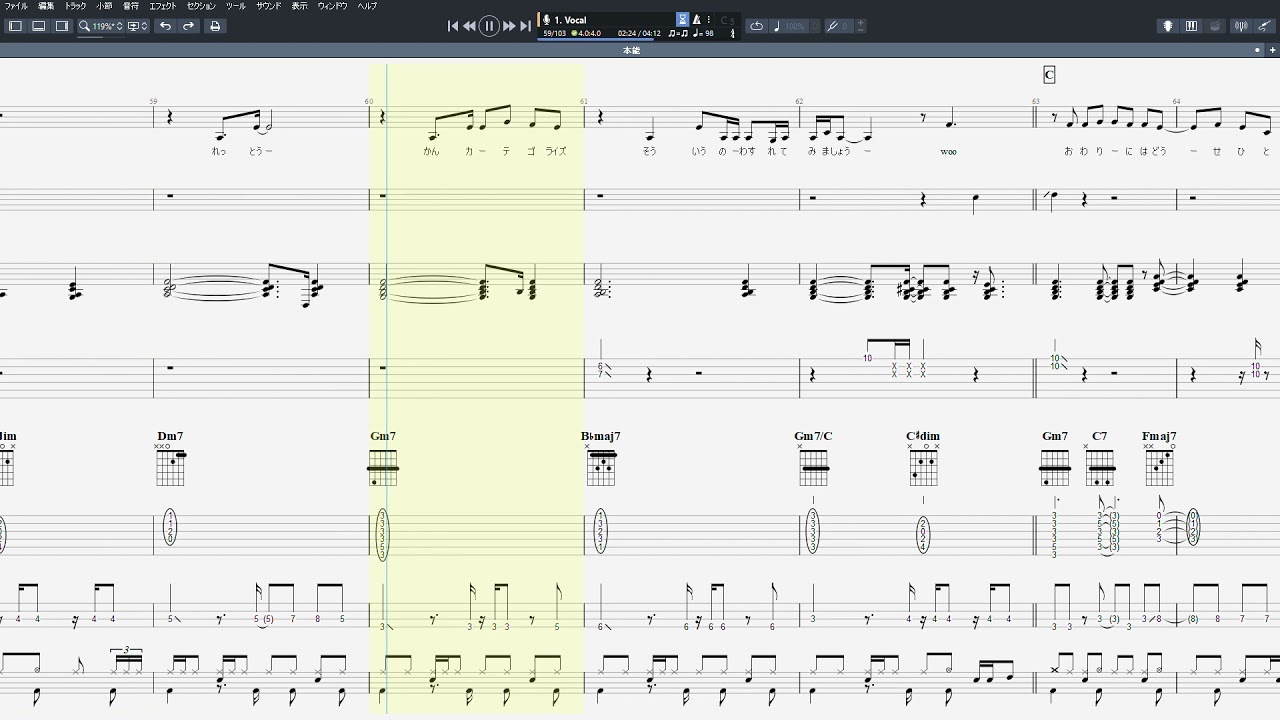The height and width of the screenshot is (720, 1280).
Task: Toggle the left edit palette panel
Action: pos(15,26)
